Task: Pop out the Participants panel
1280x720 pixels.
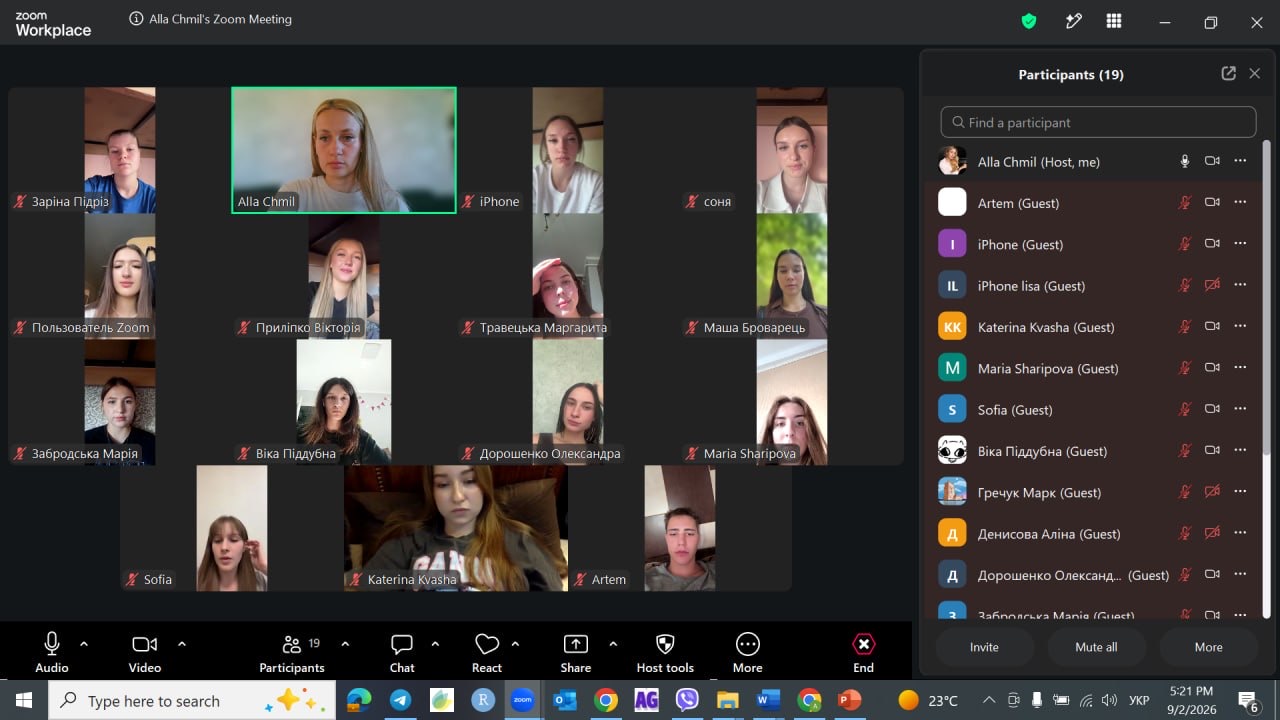Action: pos(1229,73)
